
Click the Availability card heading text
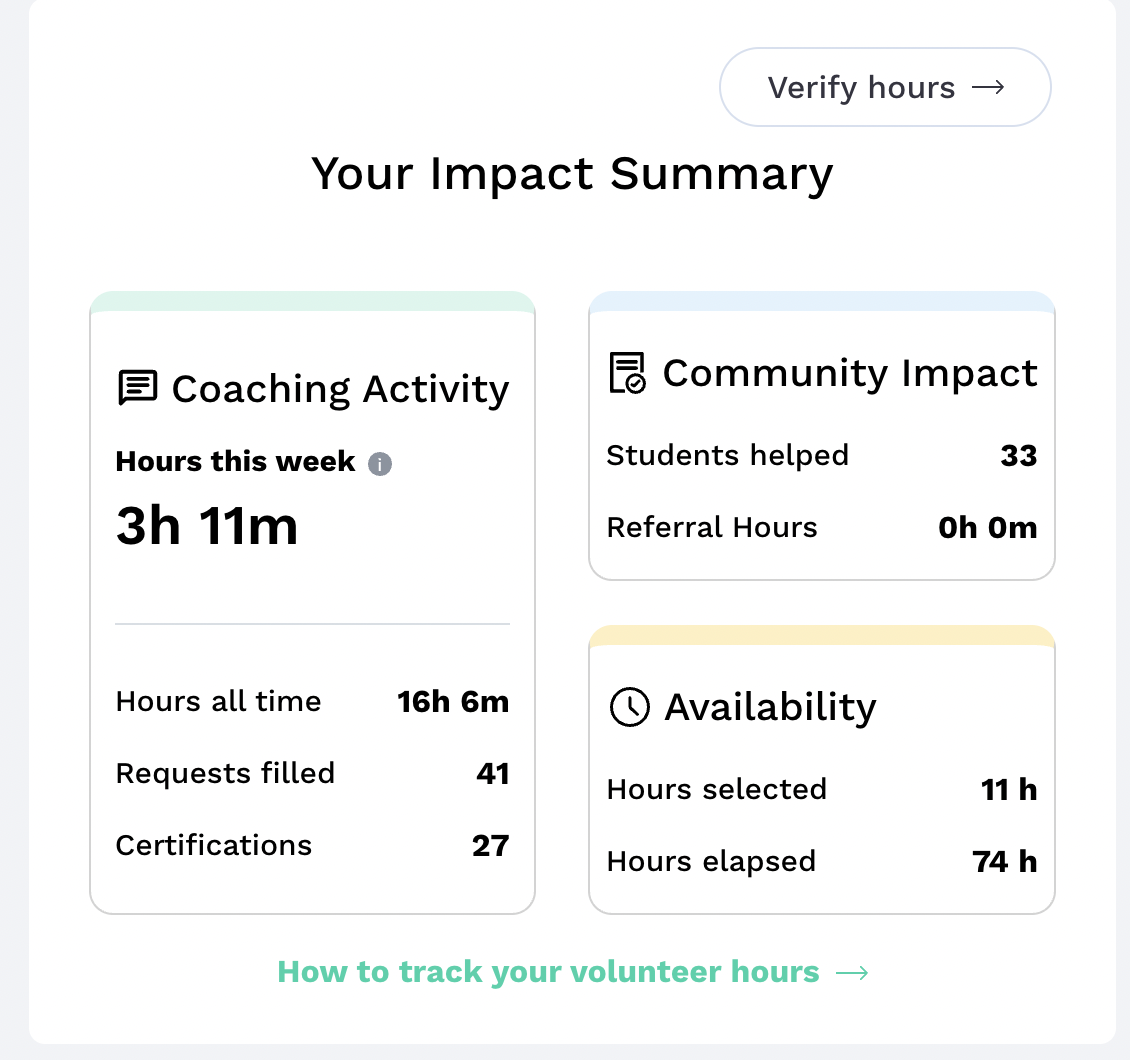(770, 707)
